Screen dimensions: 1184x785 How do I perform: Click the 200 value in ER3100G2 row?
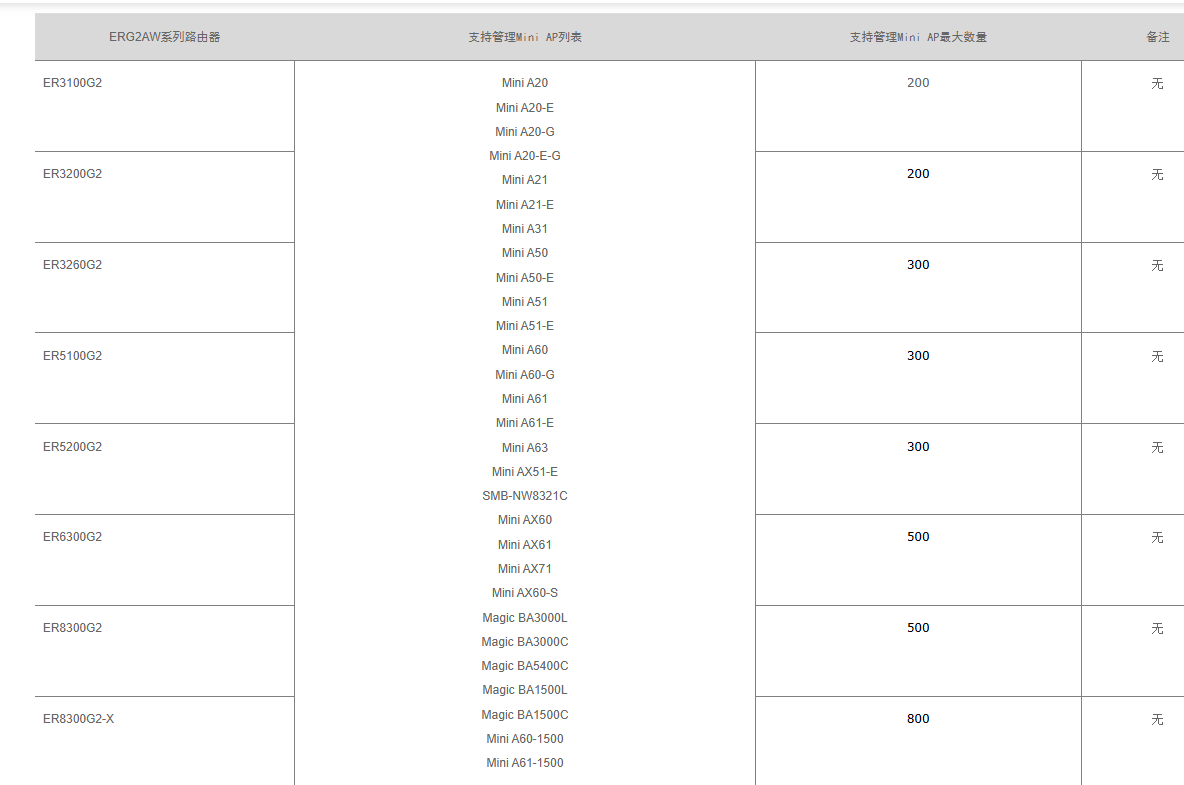(x=918, y=83)
